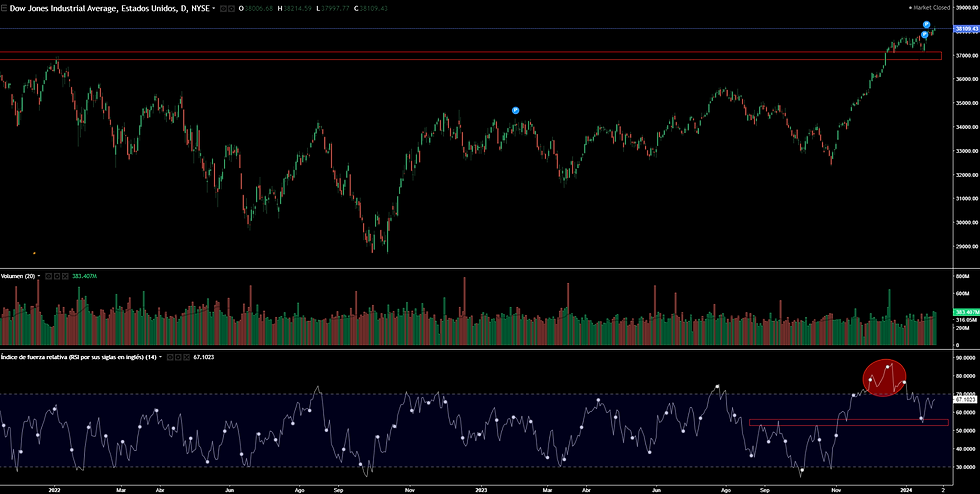Viewport: 980px width, 494px height.
Task: Click the 40.0000 RSI axis label
Action: point(966,449)
